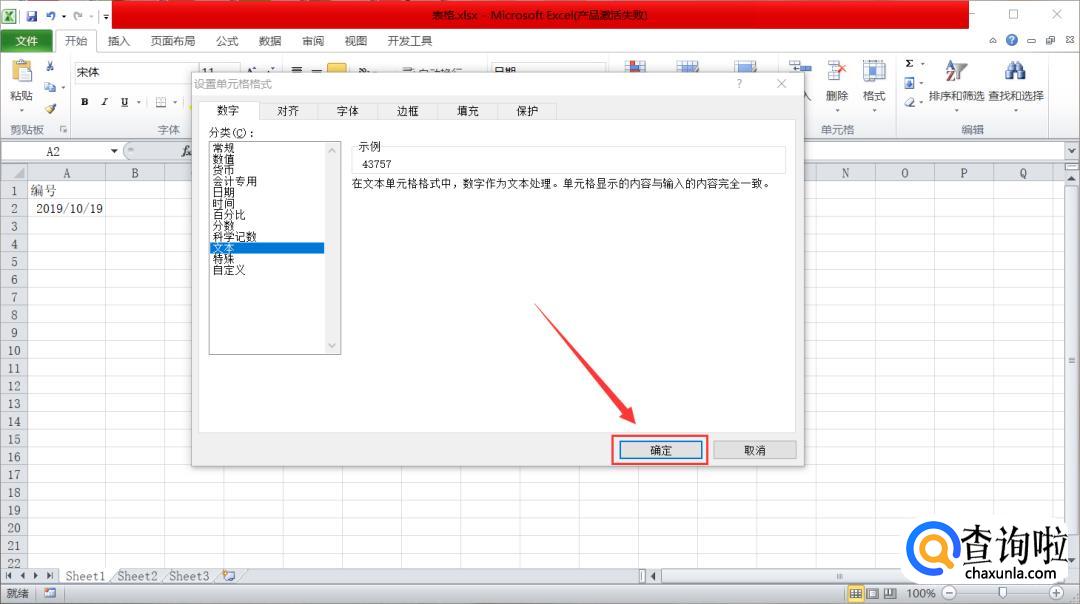Click the macro record icon in status bar
1080x604 pixels.
click(50, 592)
